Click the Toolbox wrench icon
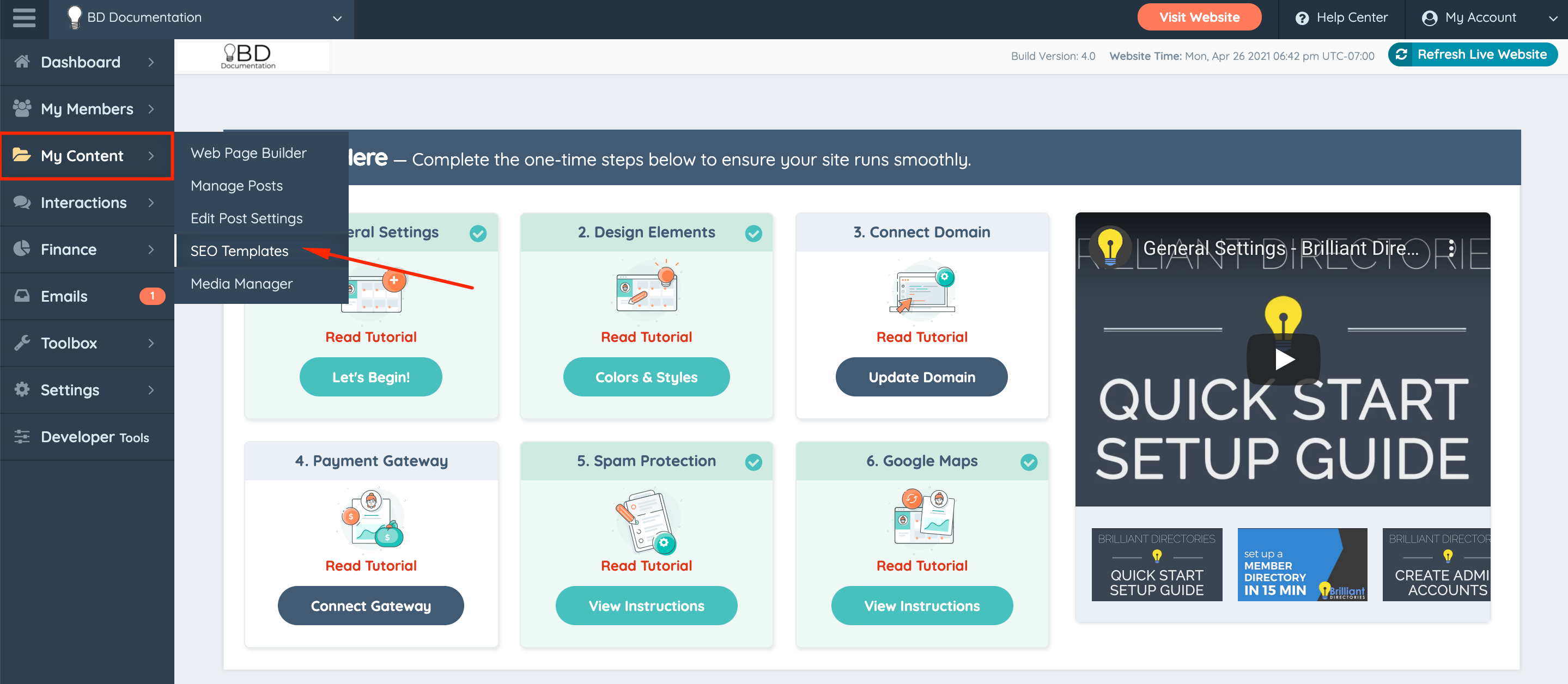Image resolution: width=1568 pixels, height=684 pixels. pos(22,343)
